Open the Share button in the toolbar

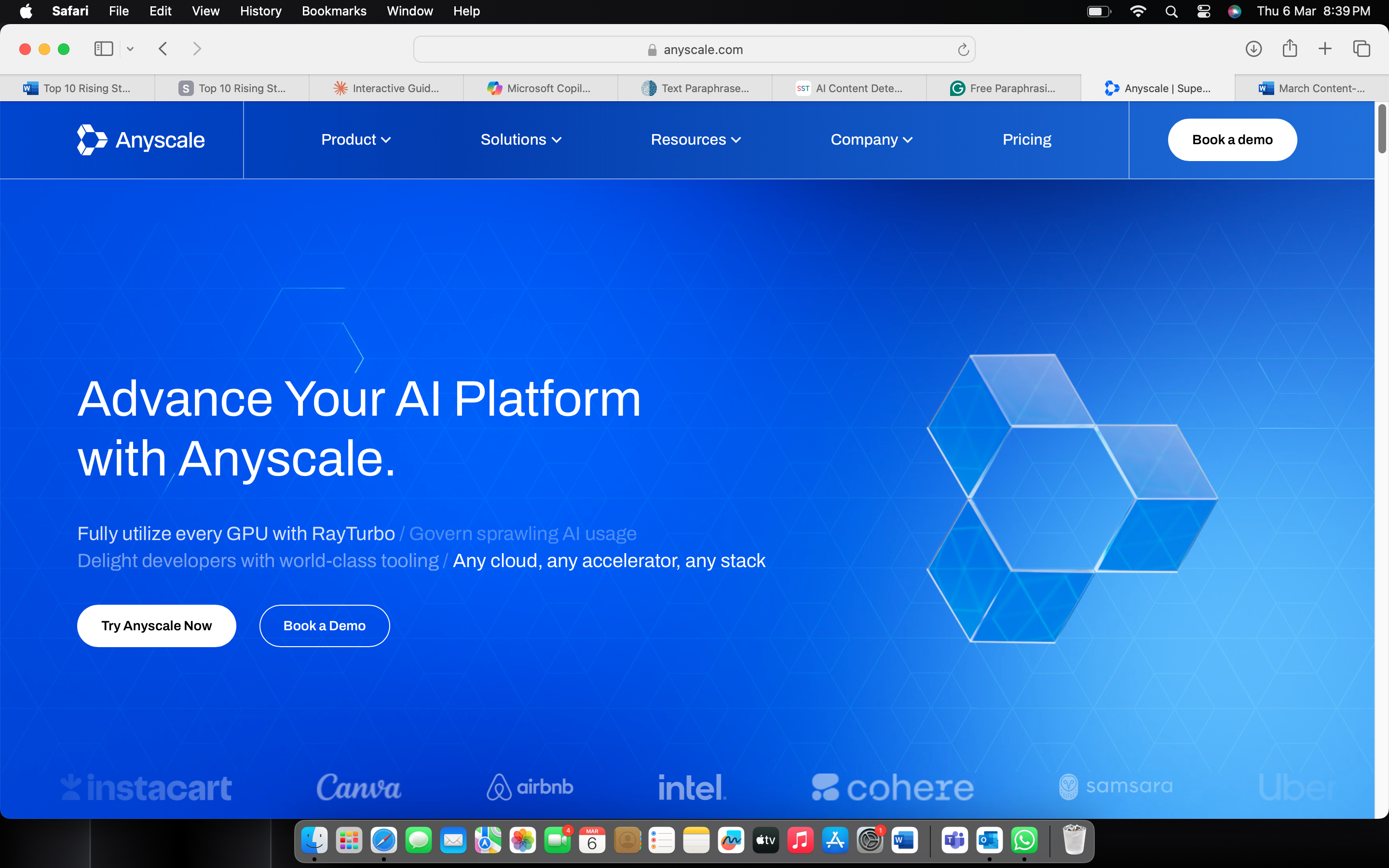(x=1290, y=48)
